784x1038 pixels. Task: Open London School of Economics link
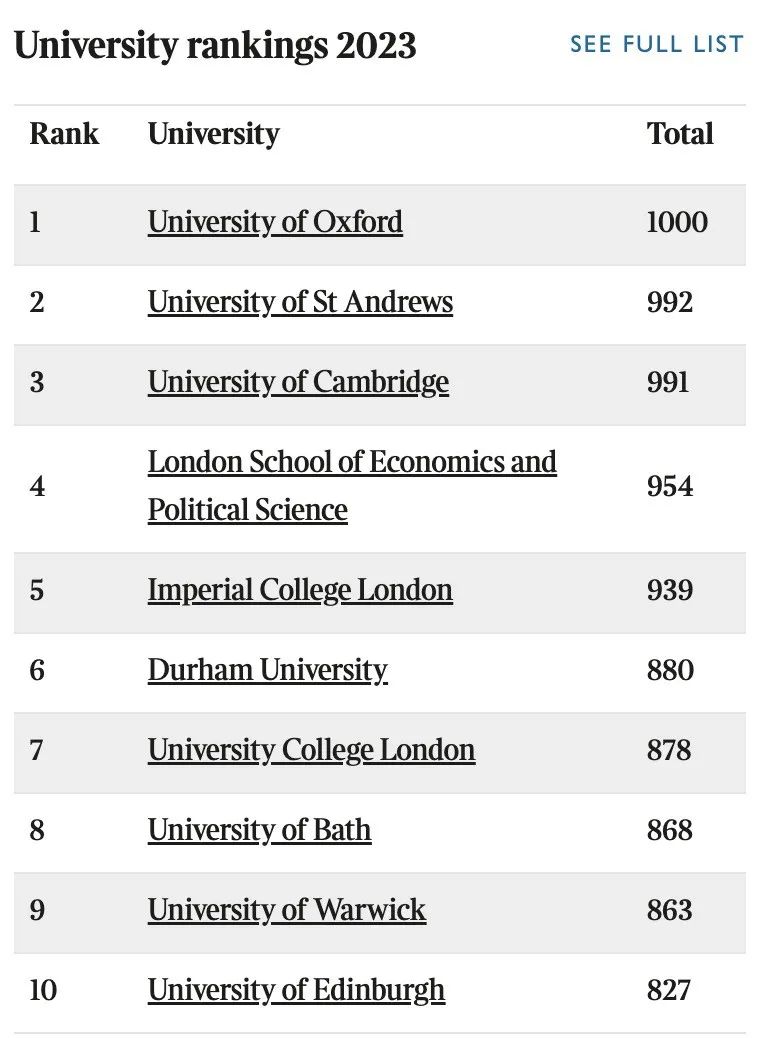(x=352, y=486)
